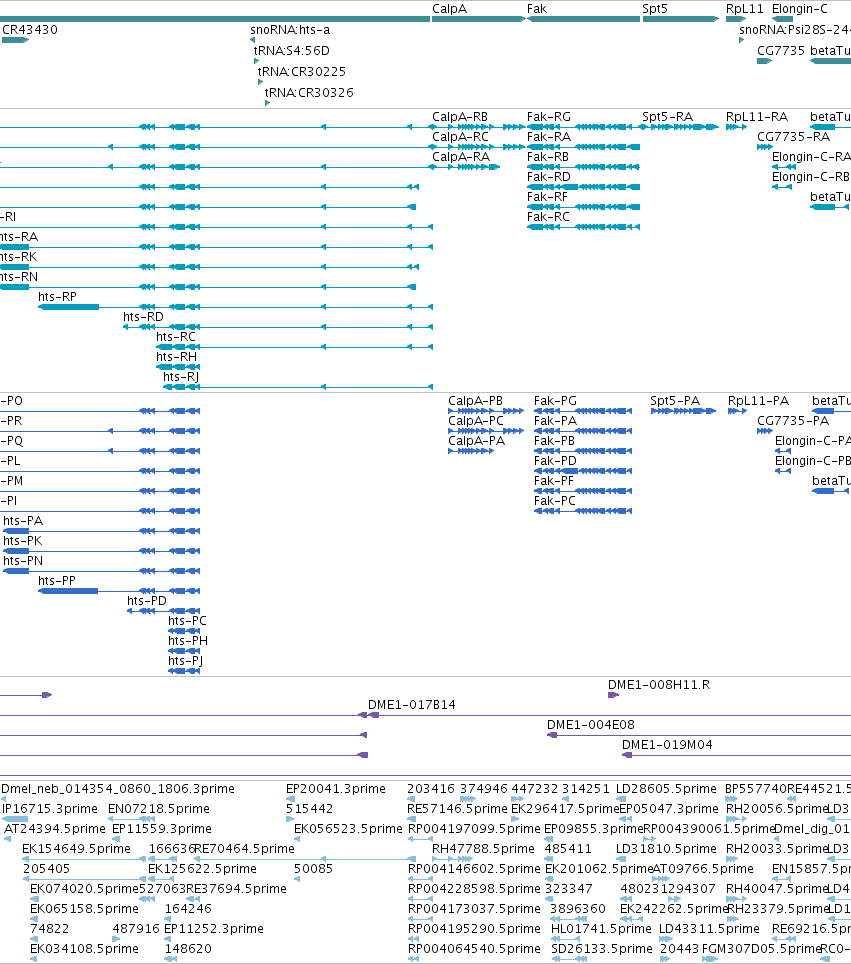Click the Spt5-PA protein label

(x=675, y=401)
